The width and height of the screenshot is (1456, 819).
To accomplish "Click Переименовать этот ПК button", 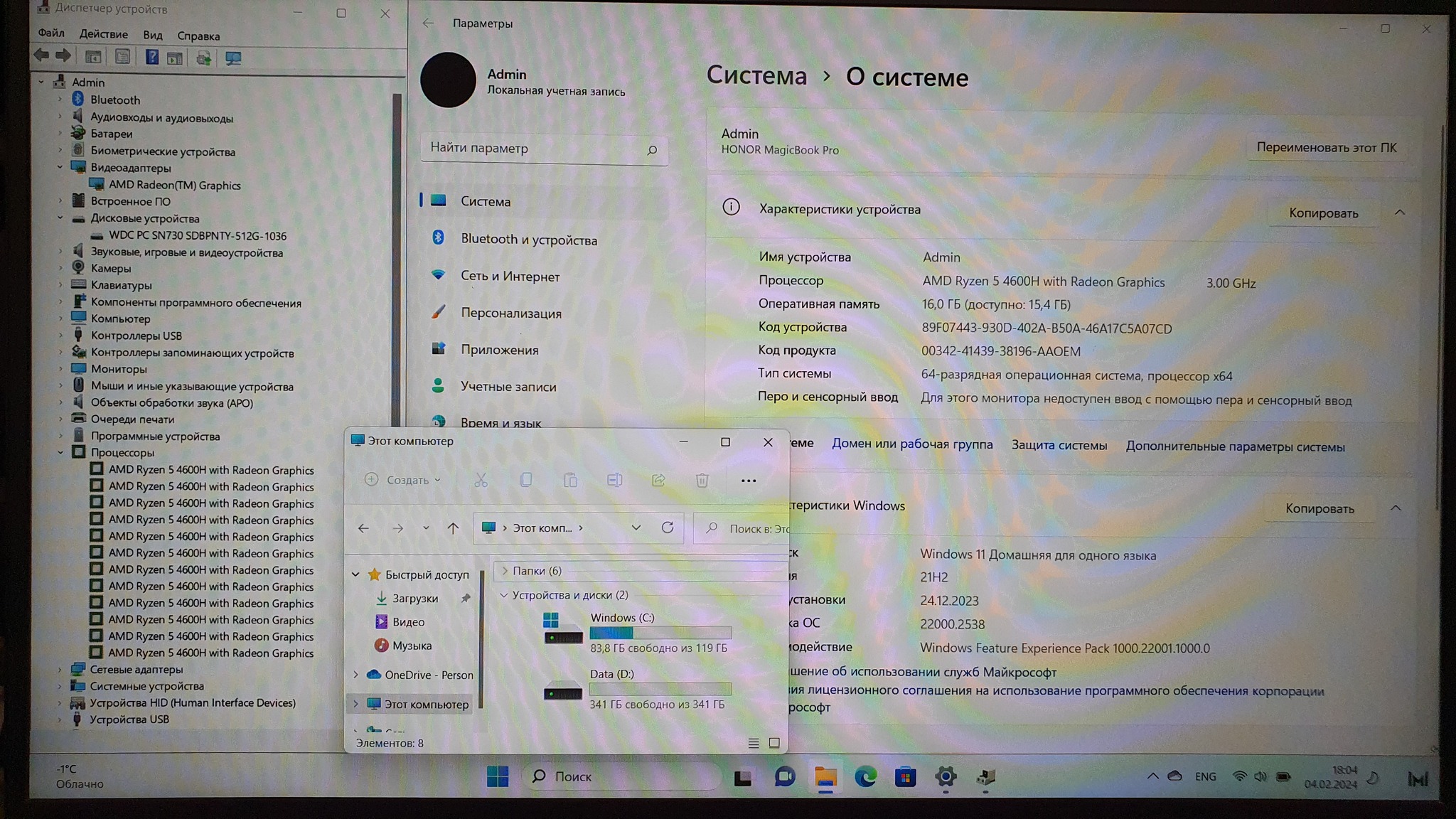I will tap(1326, 147).
